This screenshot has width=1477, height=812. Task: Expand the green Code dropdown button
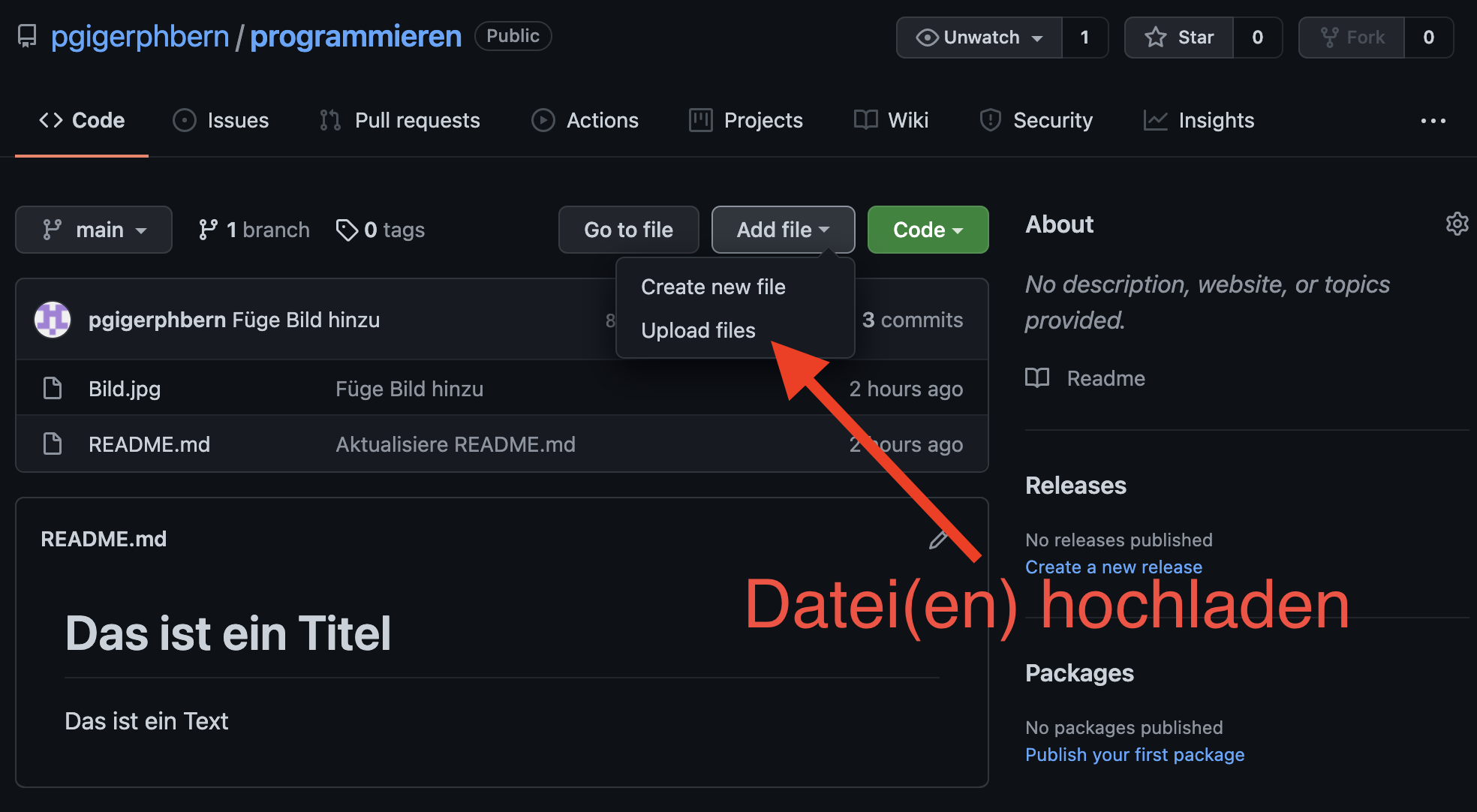coord(928,230)
